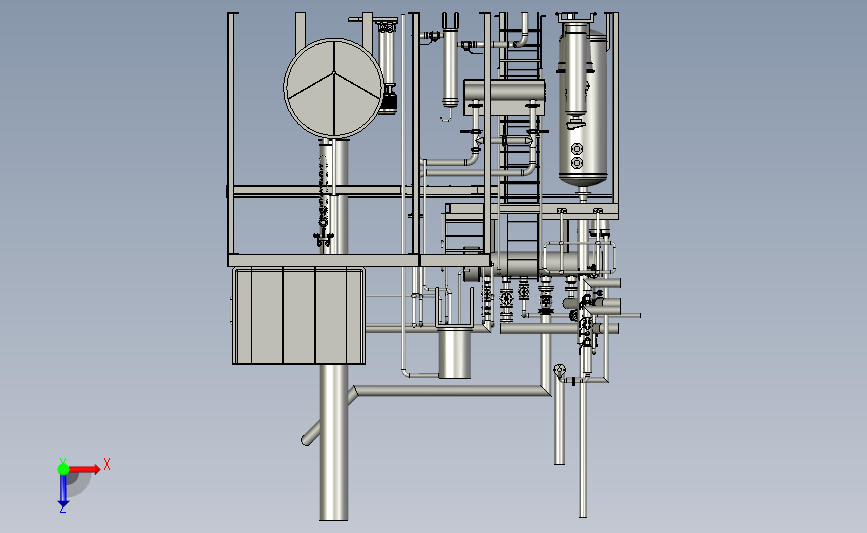The width and height of the screenshot is (867, 533).
Task: Select the long horizontal pipe with diagonal branch
Action: tap(451, 391)
